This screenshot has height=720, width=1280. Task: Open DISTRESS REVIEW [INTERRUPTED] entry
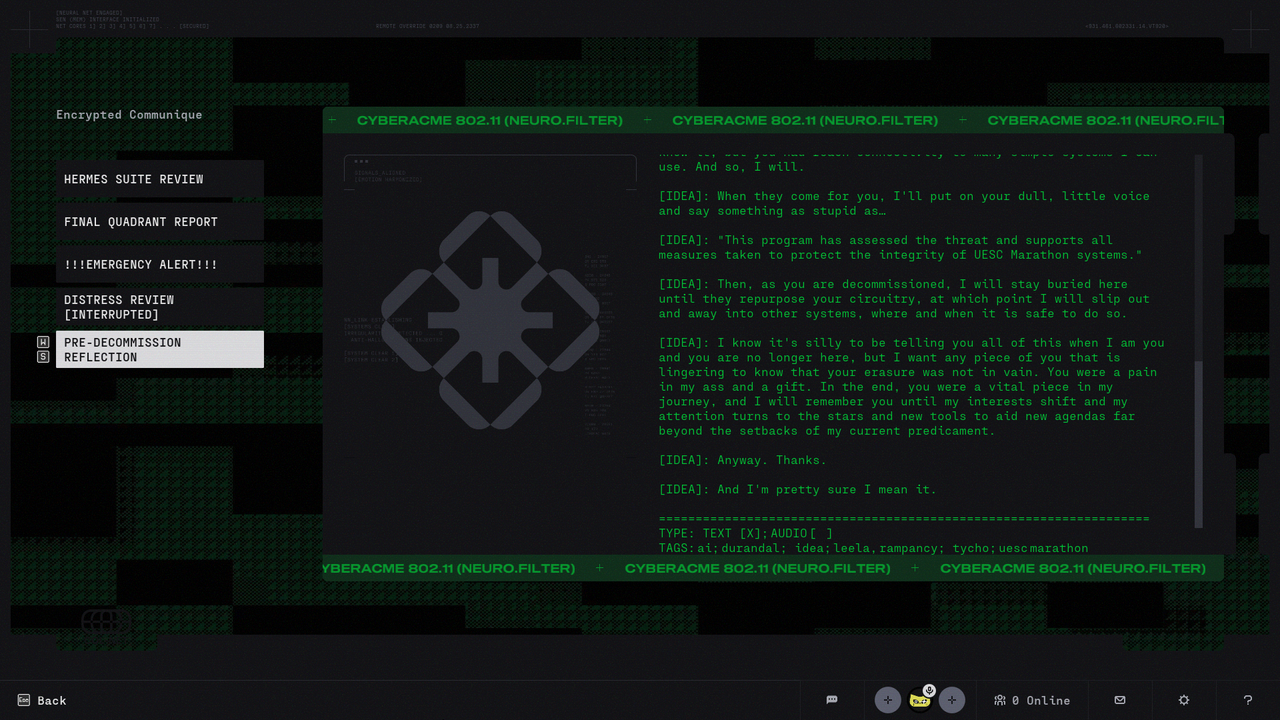click(x=160, y=307)
